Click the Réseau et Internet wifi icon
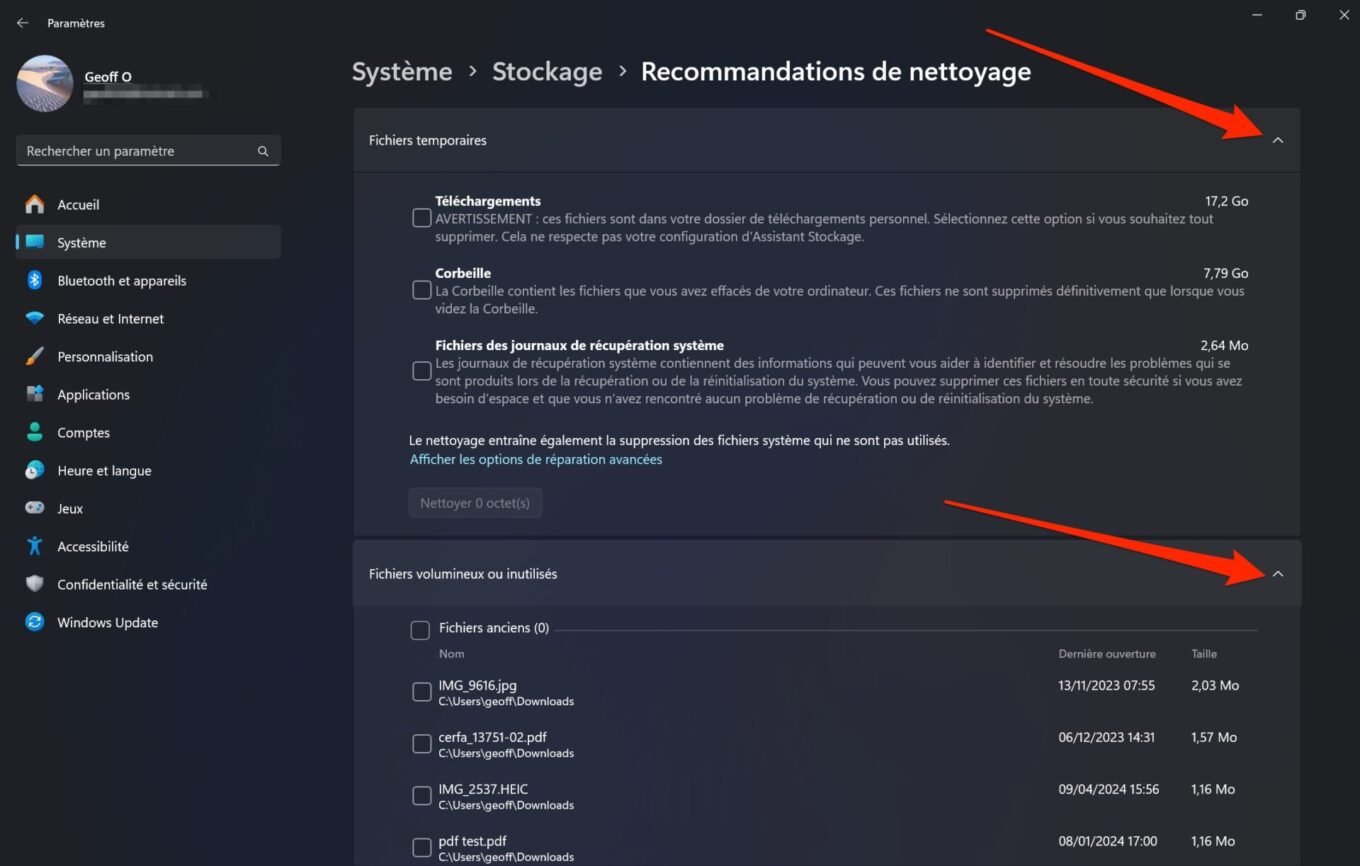1360x866 pixels. point(35,318)
